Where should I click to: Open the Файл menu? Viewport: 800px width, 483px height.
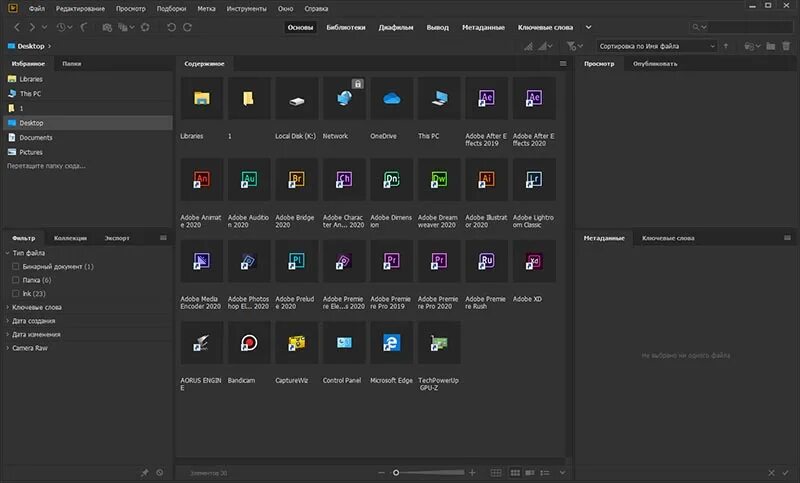(x=37, y=9)
